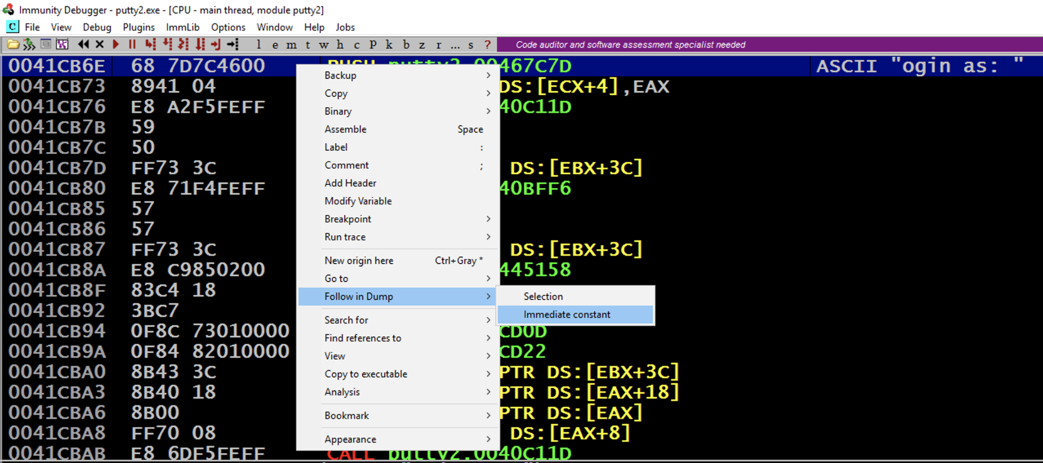The image size is (1043, 463).
Task: Open the breakpoints window via 'b' button
Action: click(406, 45)
